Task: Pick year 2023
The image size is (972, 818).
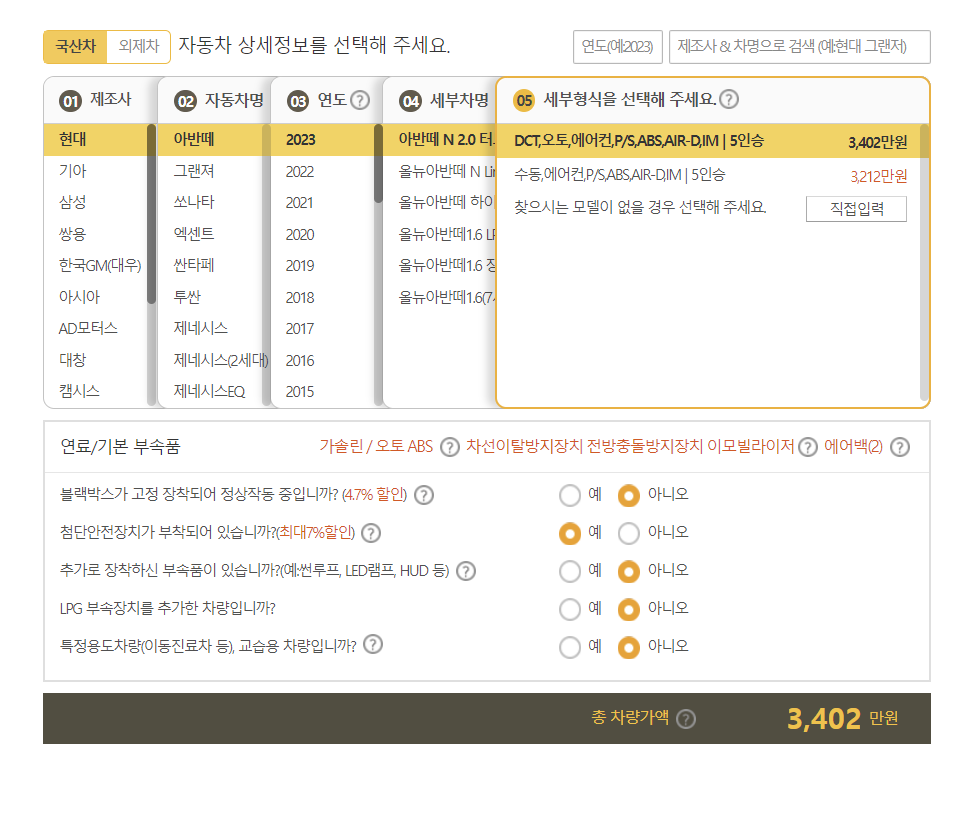Action: click(323, 139)
